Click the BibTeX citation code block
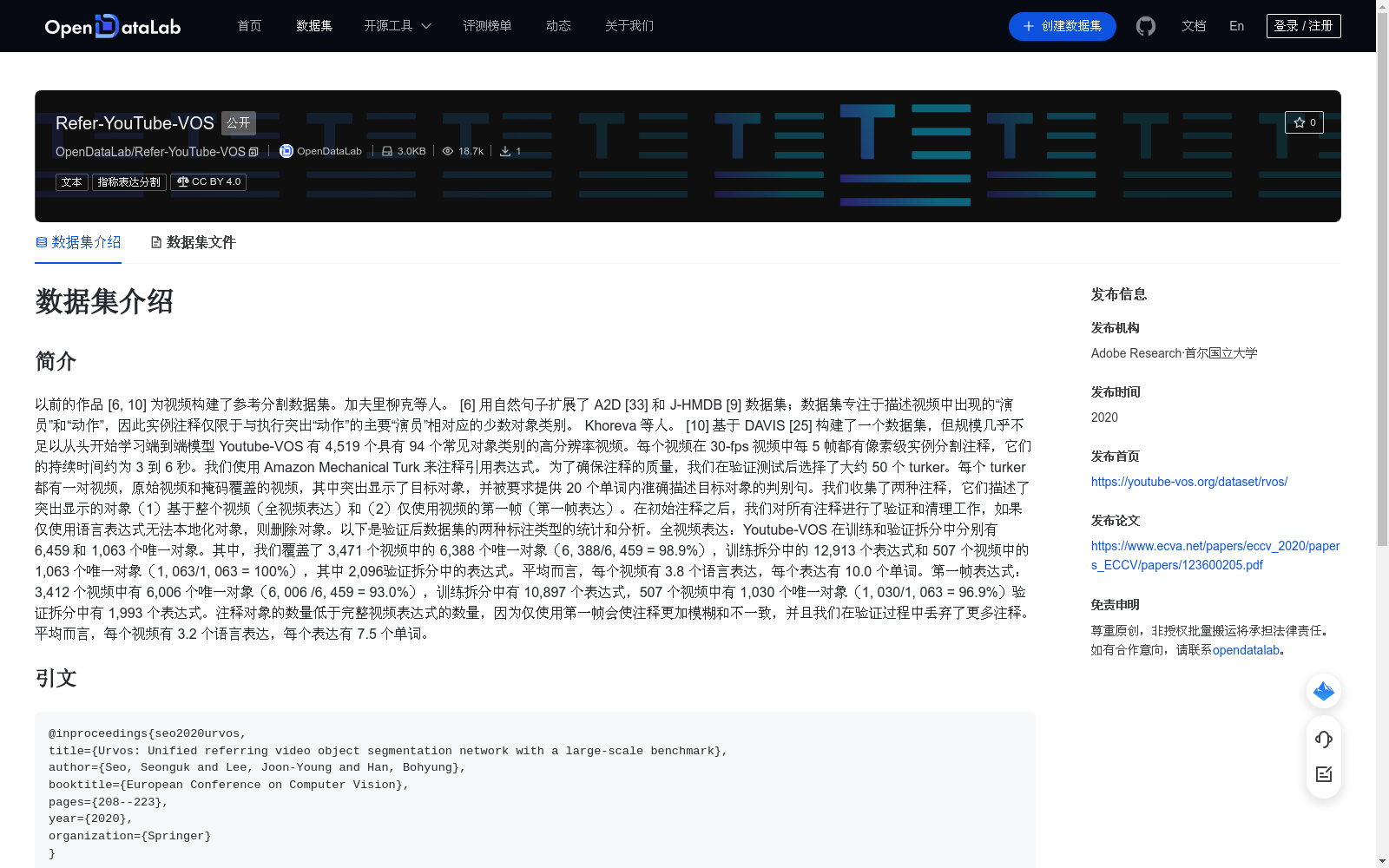Screen dimensions: 1389x868 535,790
